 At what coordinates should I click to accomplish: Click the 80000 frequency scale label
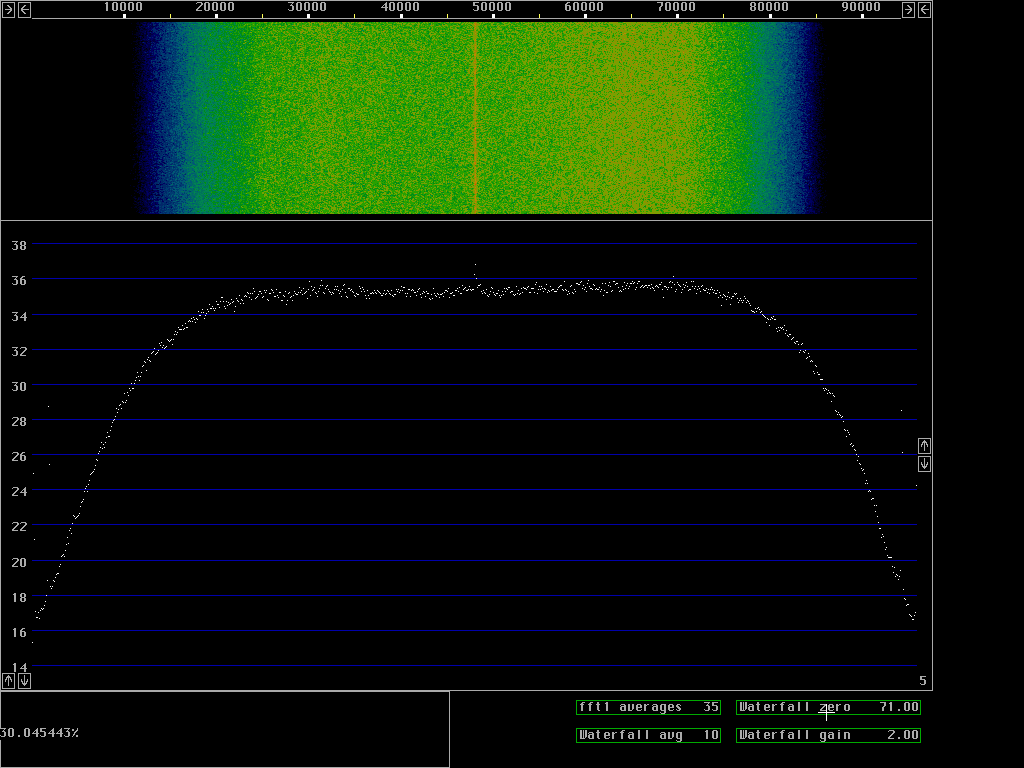pyautogui.click(x=769, y=7)
